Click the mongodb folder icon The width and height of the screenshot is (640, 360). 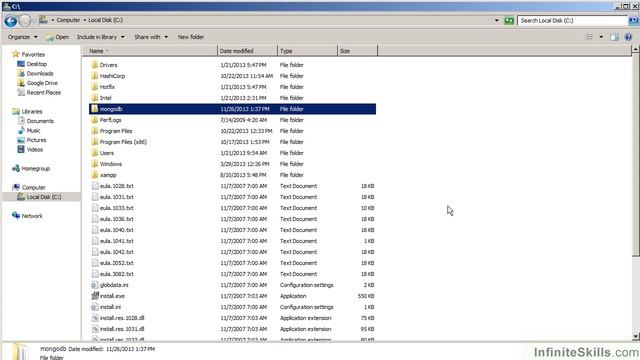pyautogui.click(x=95, y=109)
